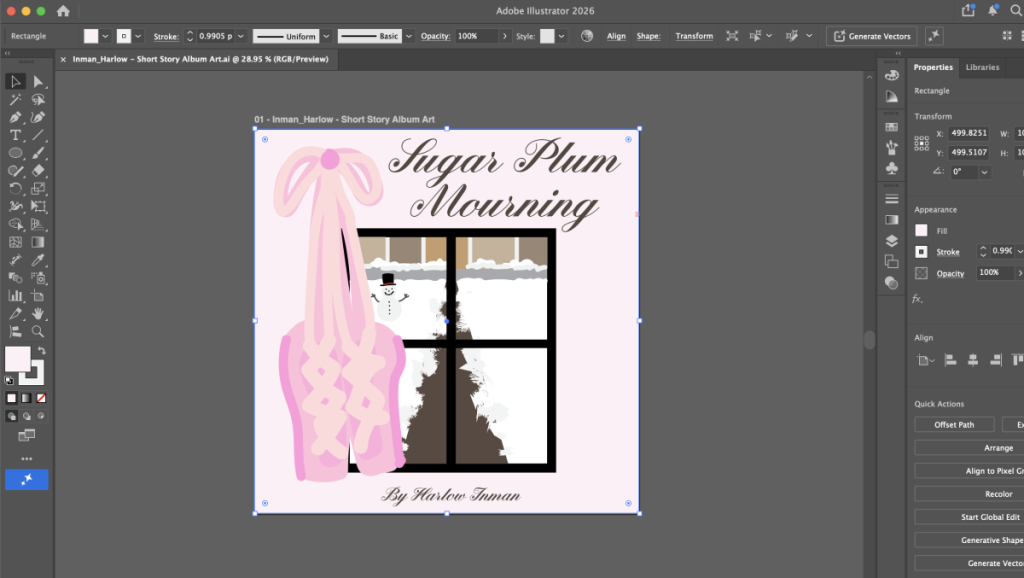1024x578 pixels.
Task: Close the Inman_Harlow document tab
Action: coord(63,59)
